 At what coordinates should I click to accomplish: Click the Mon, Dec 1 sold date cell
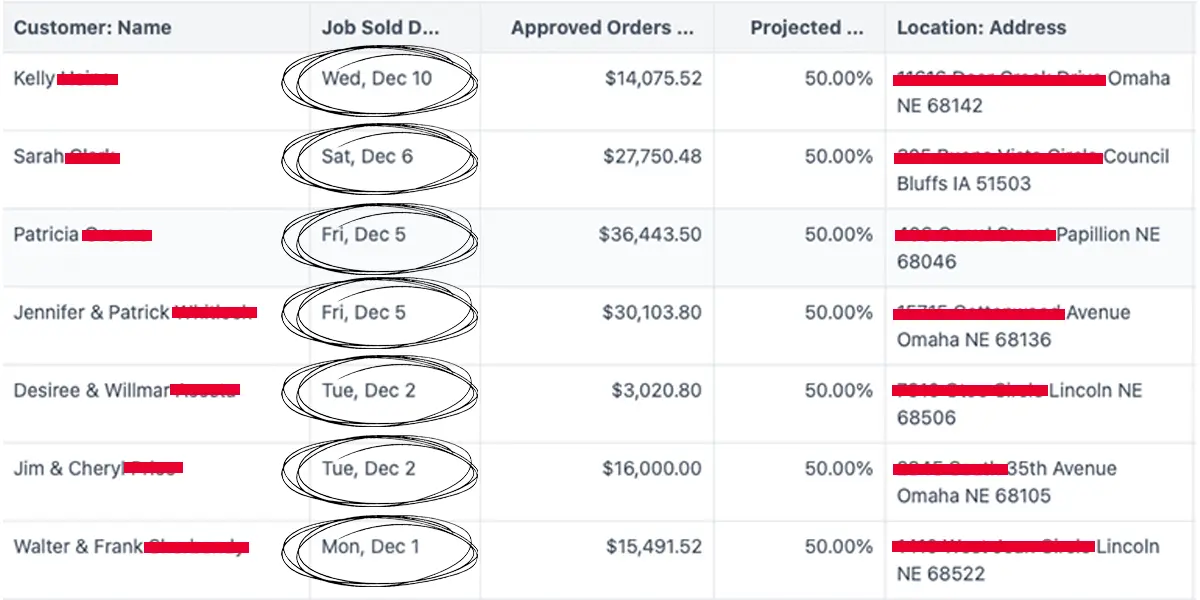coord(371,547)
